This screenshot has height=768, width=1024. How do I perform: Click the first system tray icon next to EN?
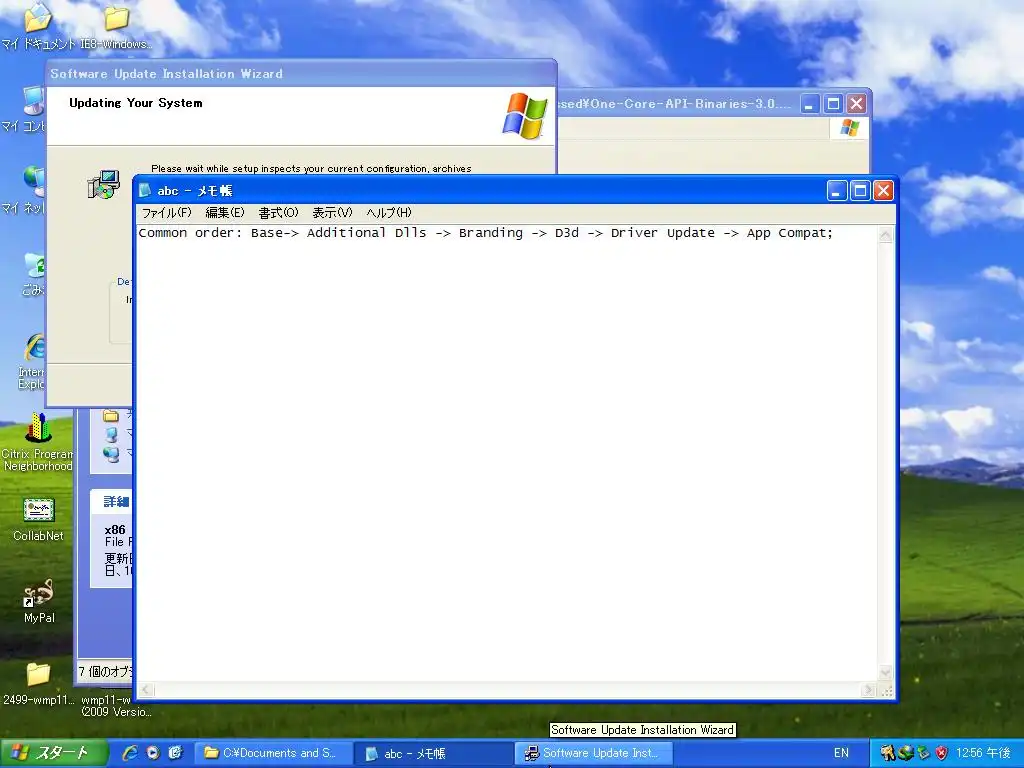[x=887, y=753]
